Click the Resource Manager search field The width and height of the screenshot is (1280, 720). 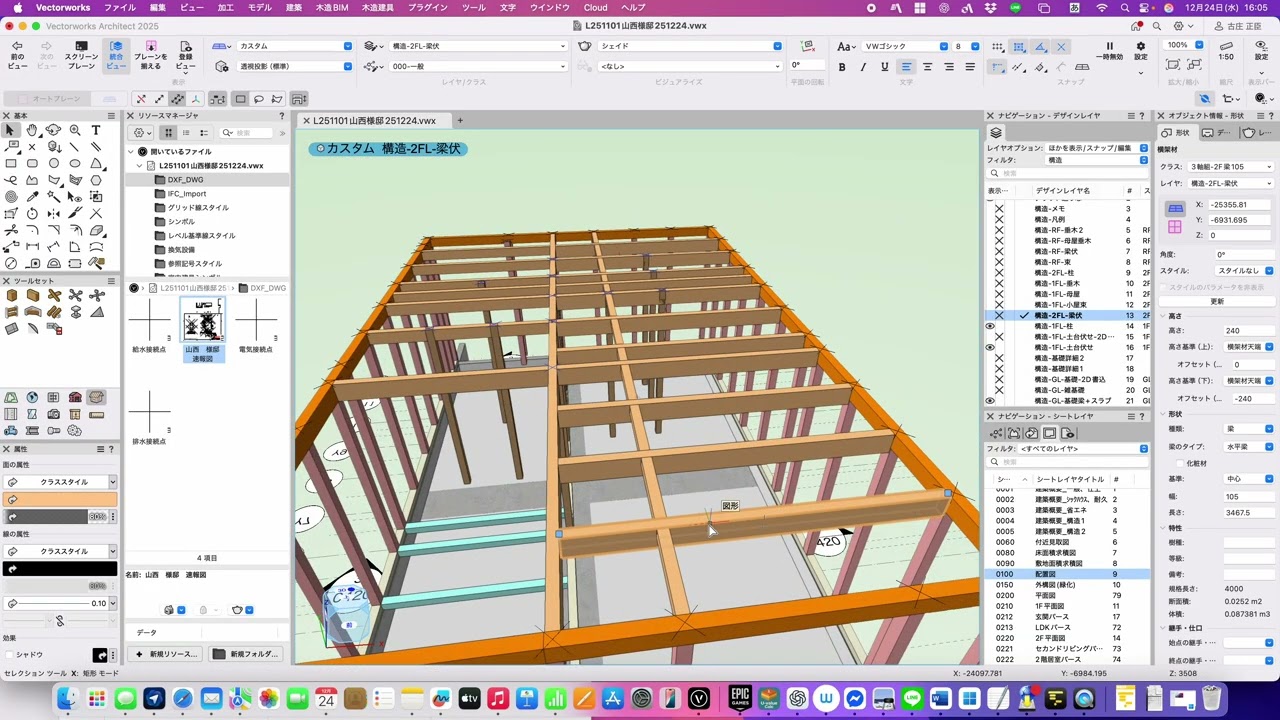point(245,133)
